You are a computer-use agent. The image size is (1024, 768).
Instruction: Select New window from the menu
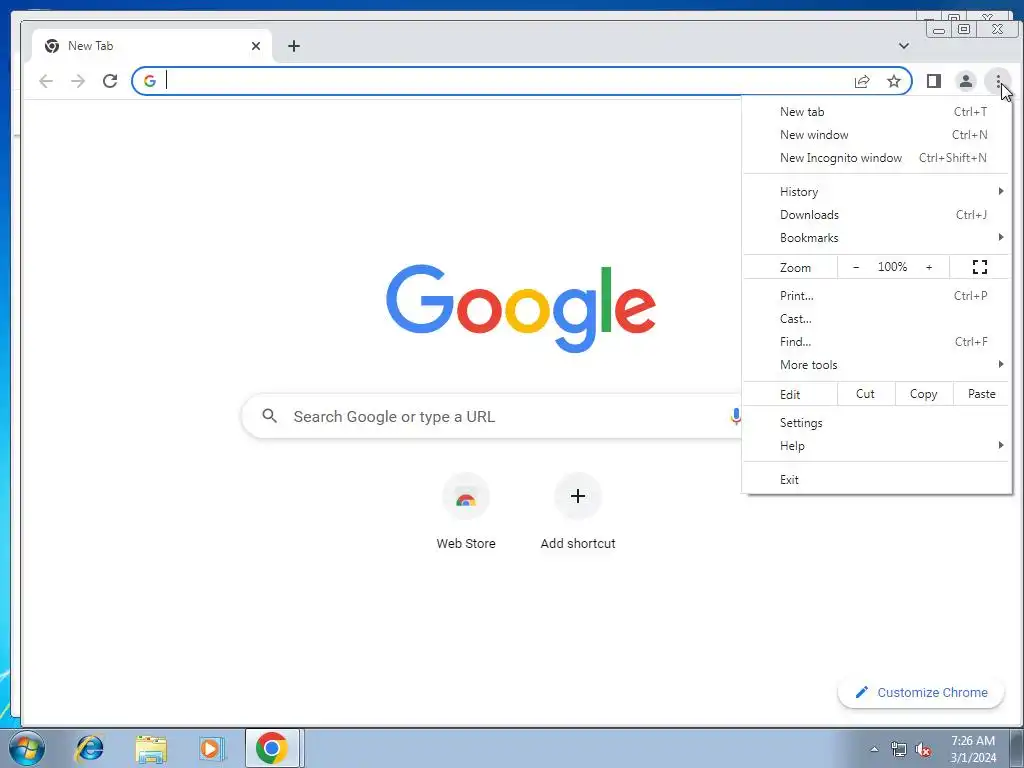coord(877,135)
